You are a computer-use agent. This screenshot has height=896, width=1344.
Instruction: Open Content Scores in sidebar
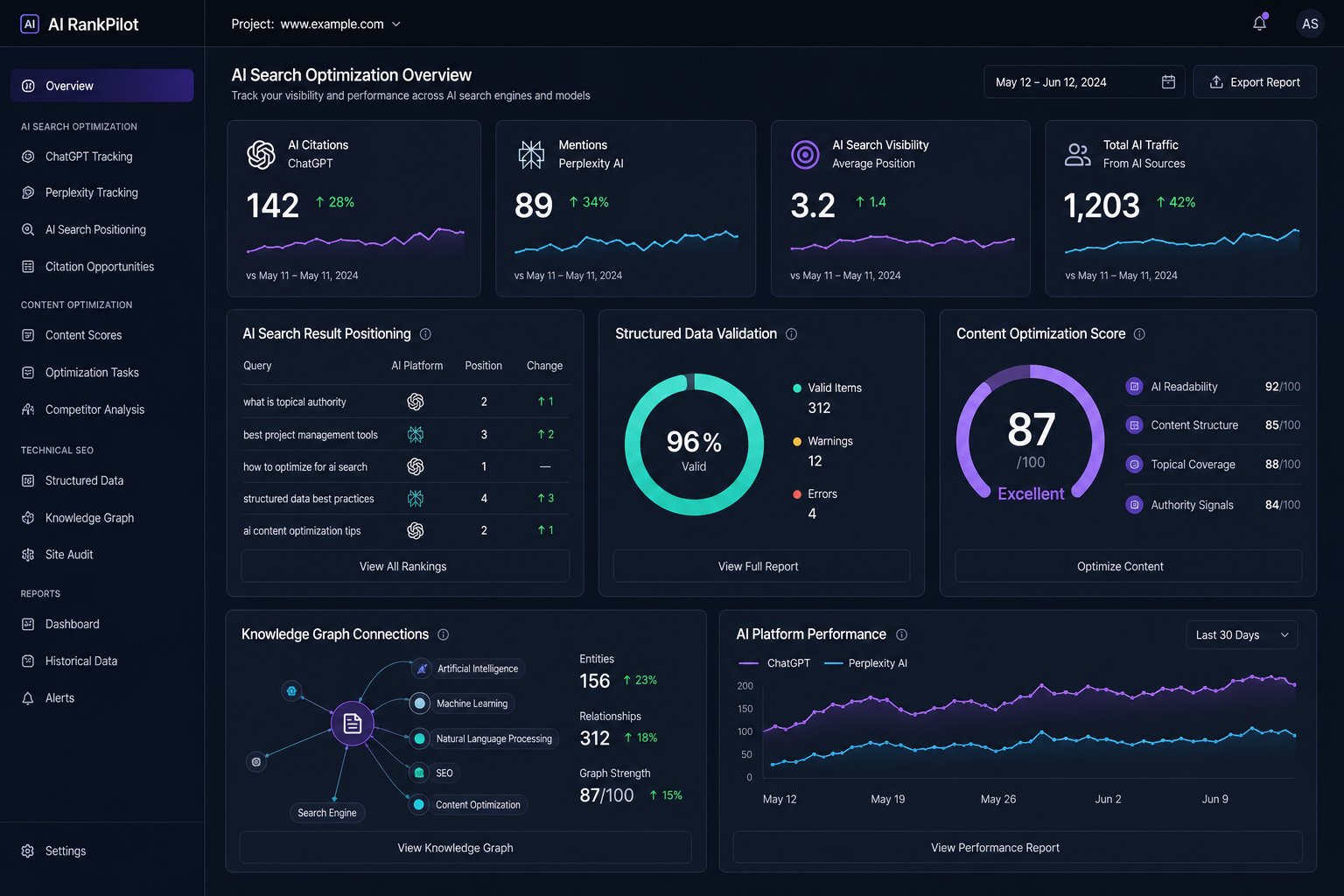[83, 335]
